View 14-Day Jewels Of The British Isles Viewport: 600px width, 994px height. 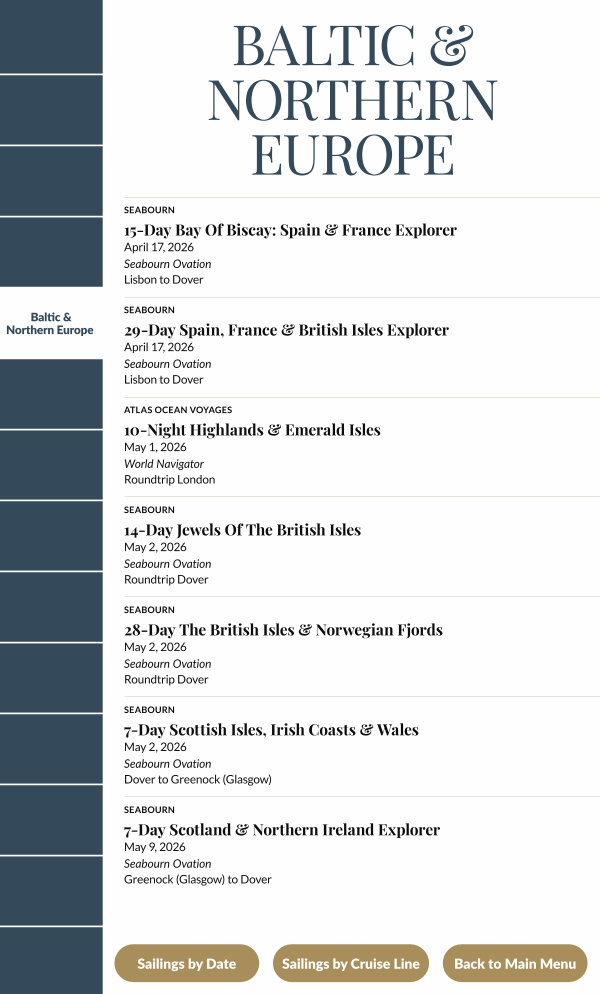[x=242, y=530]
